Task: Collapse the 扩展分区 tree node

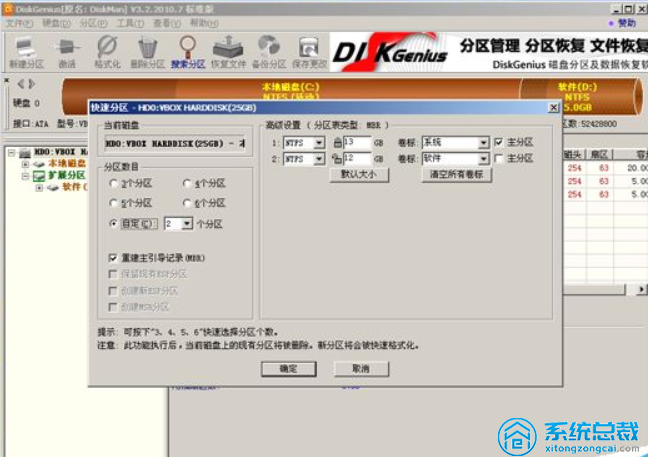Action: pyautogui.click(x=26, y=176)
